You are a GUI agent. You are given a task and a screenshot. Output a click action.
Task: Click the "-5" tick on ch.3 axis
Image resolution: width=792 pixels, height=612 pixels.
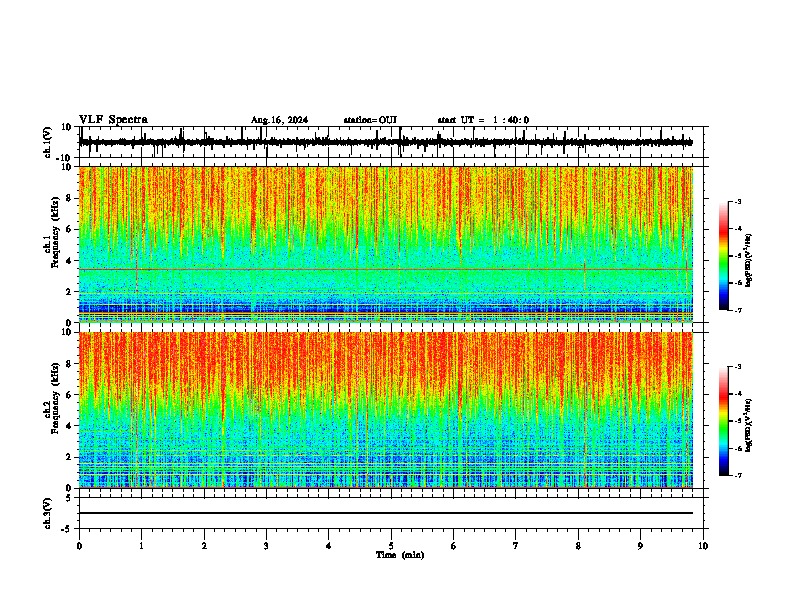(x=68, y=529)
